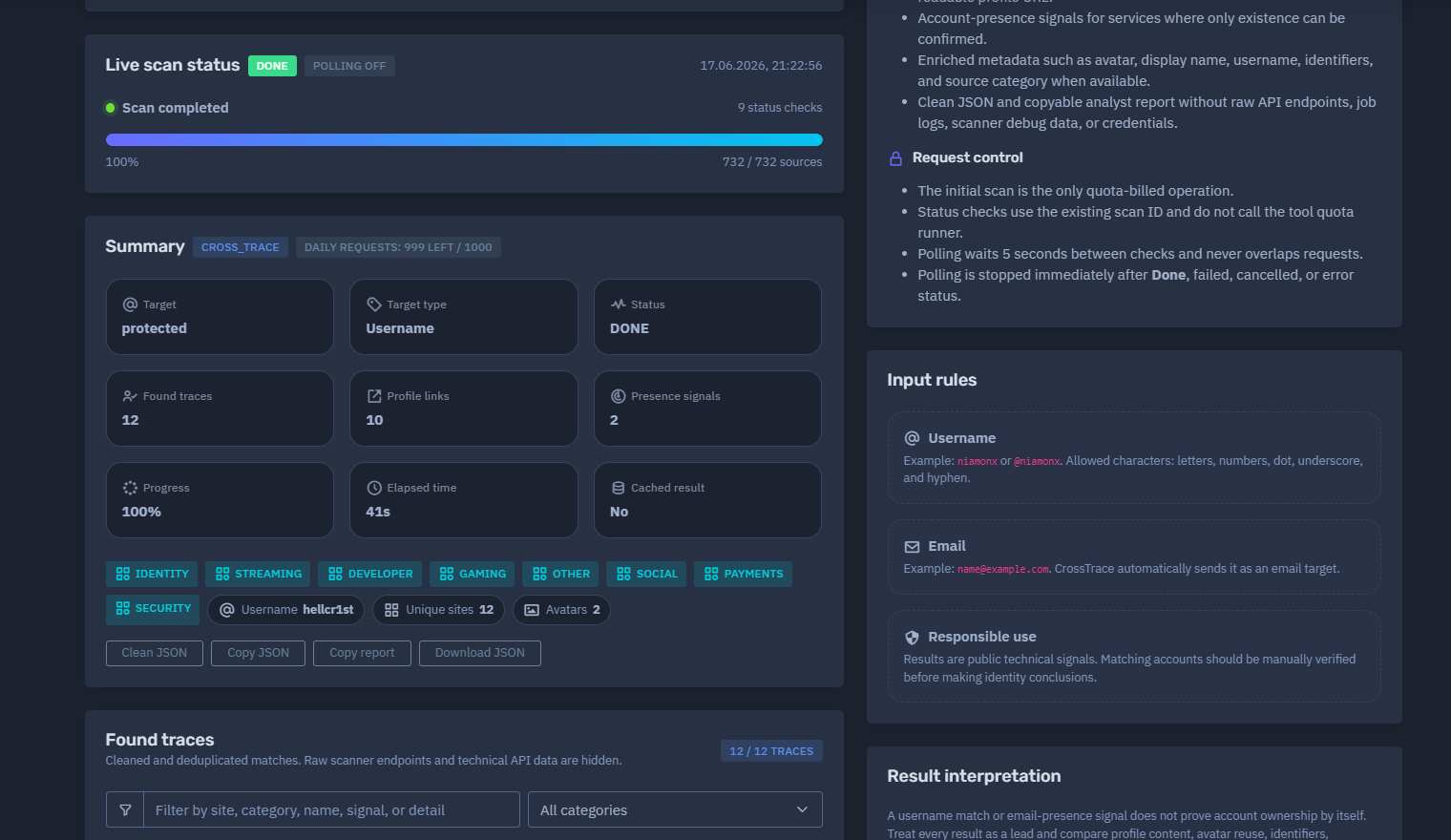1451x840 pixels.
Task: Click the Found traces person icon
Action: tap(130, 396)
